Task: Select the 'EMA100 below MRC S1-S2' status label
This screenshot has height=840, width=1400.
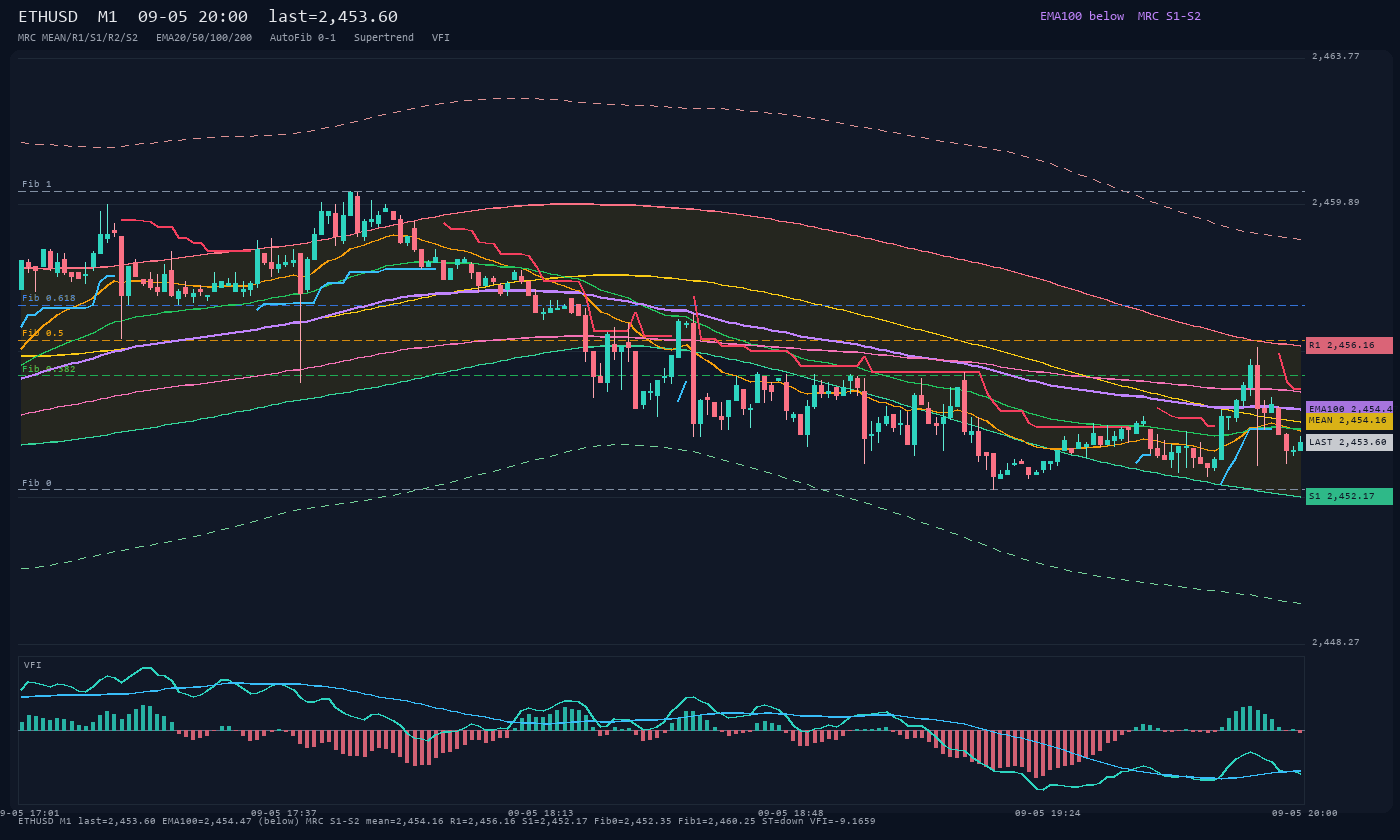Action: coord(1120,16)
